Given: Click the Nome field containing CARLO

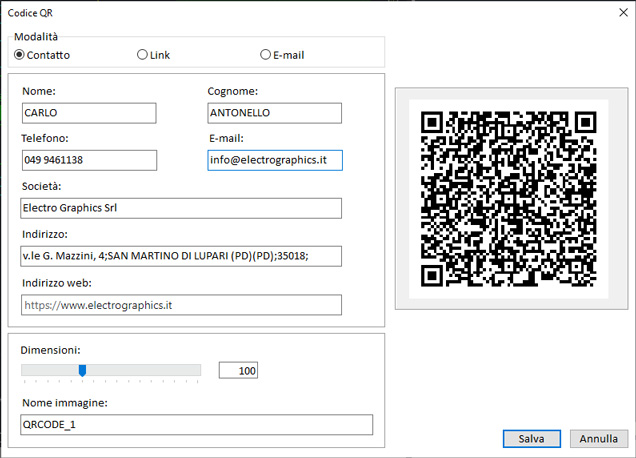Looking at the screenshot, I should [89, 113].
